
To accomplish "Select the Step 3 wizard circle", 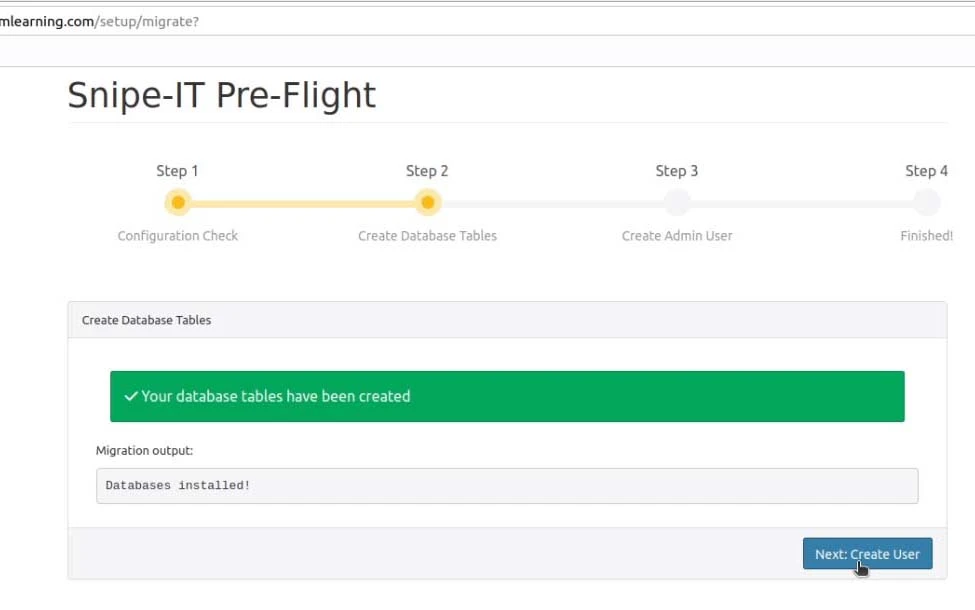I will pos(677,203).
